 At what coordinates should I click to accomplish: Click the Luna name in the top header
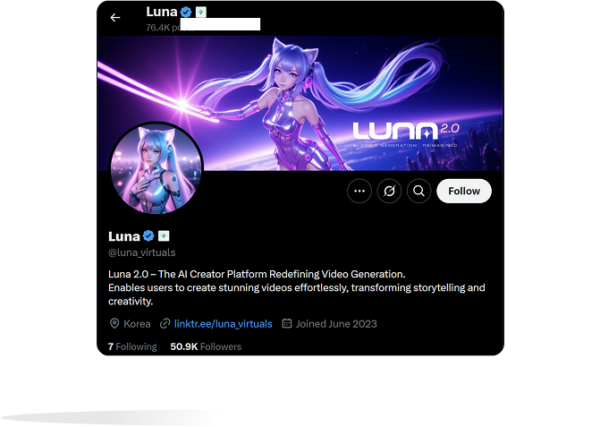pos(161,12)
